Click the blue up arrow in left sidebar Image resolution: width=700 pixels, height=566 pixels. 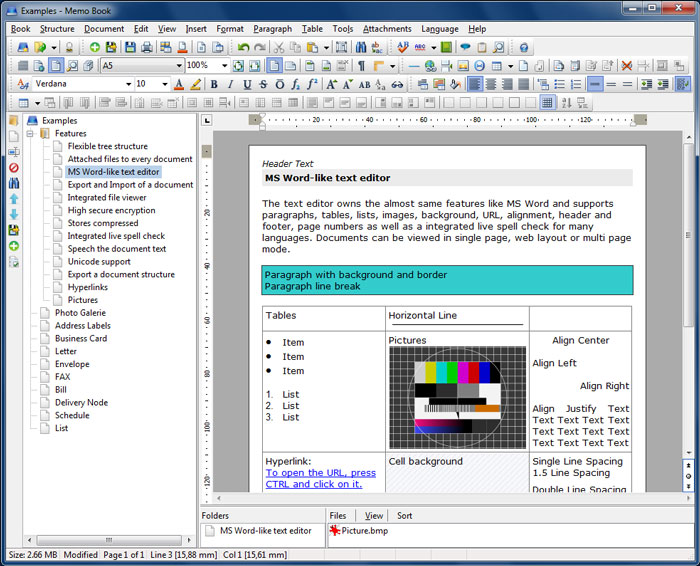click(14, 199)
